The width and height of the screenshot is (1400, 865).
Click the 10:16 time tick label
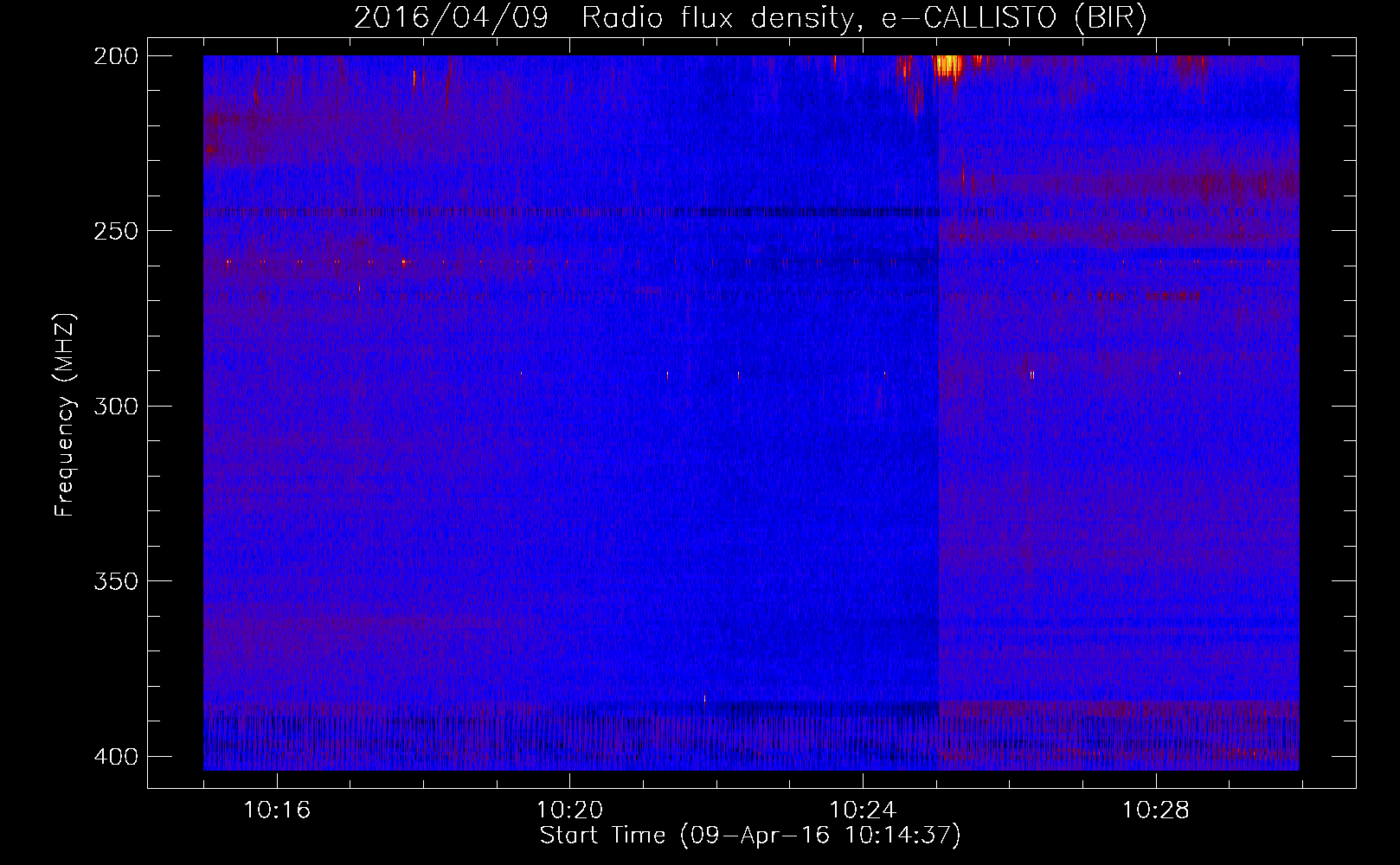277,811
